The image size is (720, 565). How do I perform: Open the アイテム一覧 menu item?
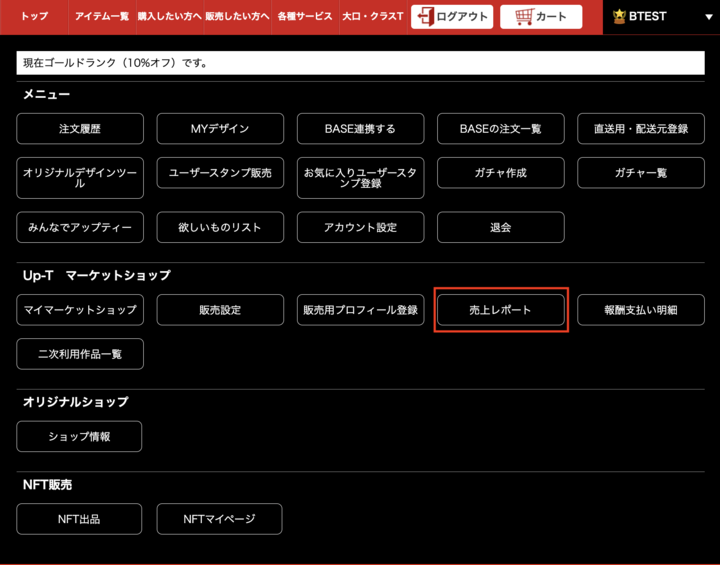tap(102, 17)
